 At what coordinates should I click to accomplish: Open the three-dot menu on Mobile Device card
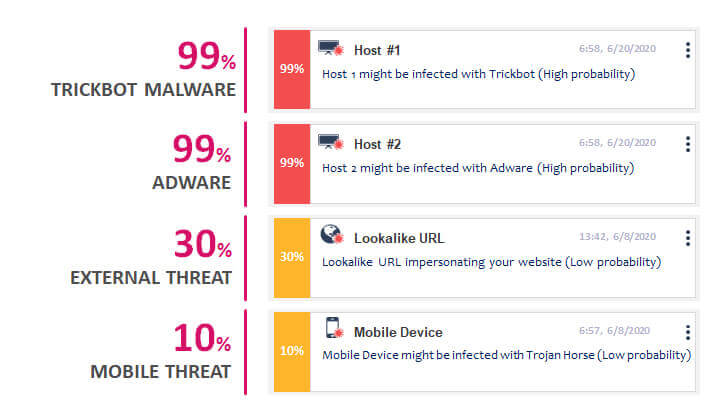pyautogui.click(x=688, y=332)
